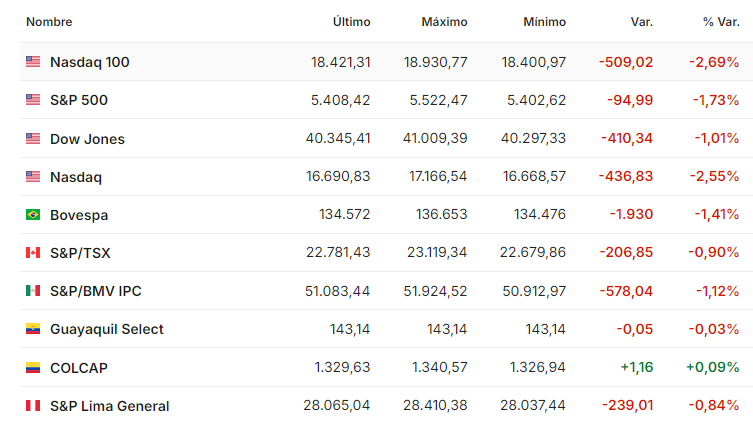Screen dimensions: 753x422
Task: Open the Guayaquil Select index link
Action: coord(107,329)
